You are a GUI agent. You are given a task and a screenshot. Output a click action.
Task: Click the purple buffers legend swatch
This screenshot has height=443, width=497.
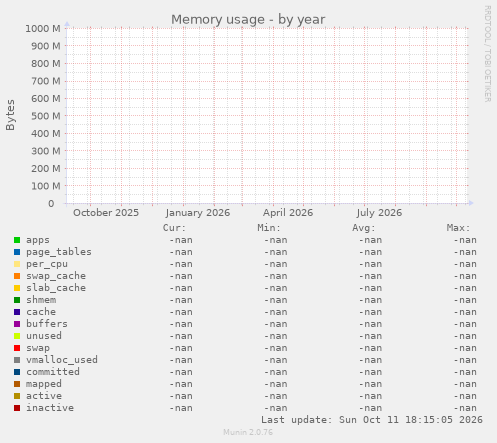17,324
